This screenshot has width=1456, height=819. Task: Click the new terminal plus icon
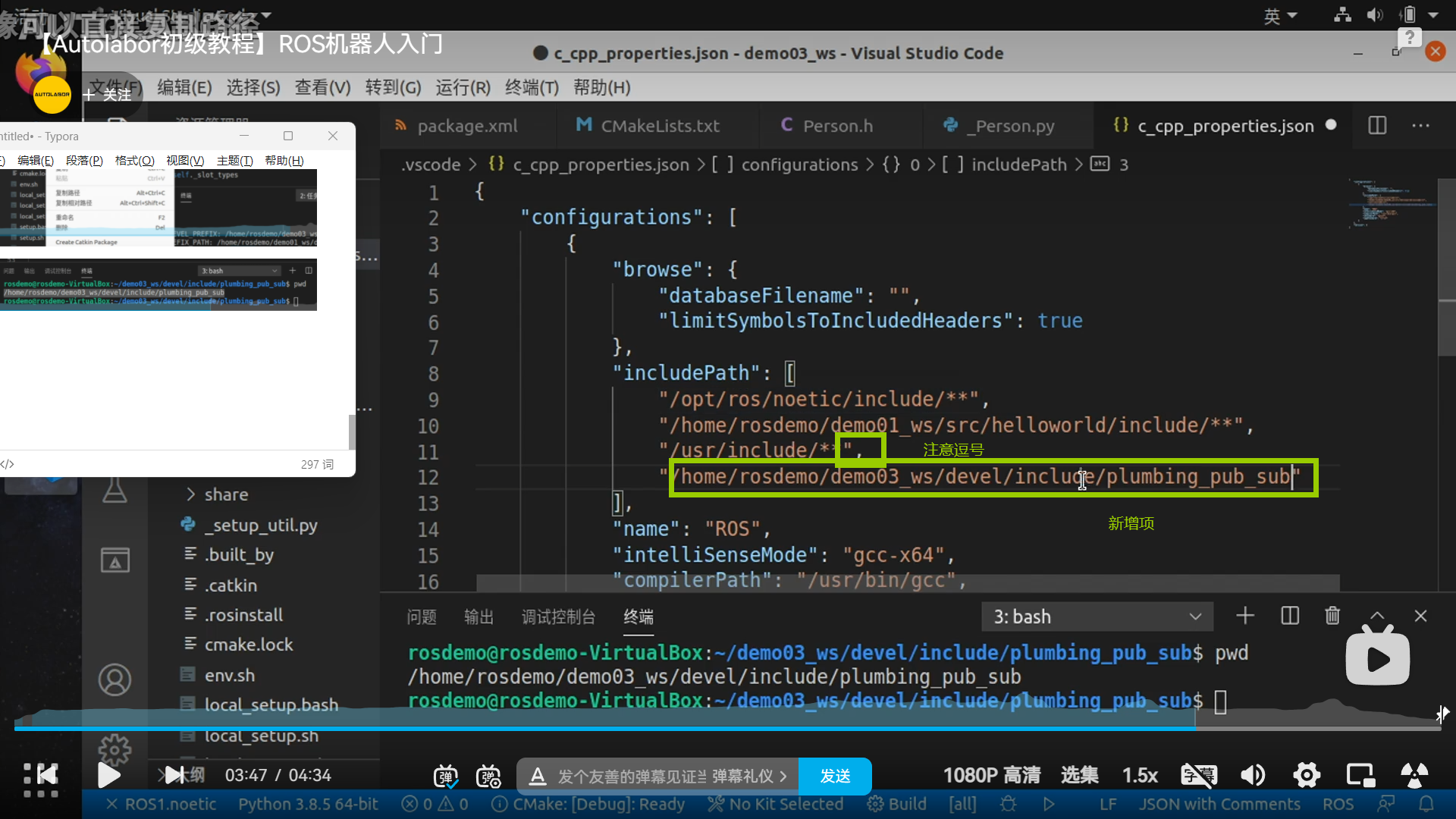pos(1244,616)
